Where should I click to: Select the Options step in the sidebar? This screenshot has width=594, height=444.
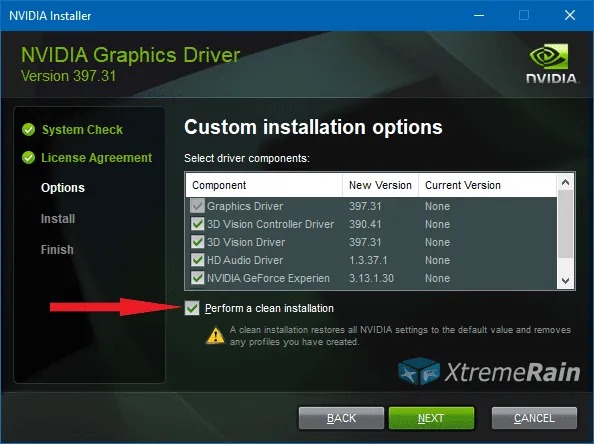[x=63, y=188]
